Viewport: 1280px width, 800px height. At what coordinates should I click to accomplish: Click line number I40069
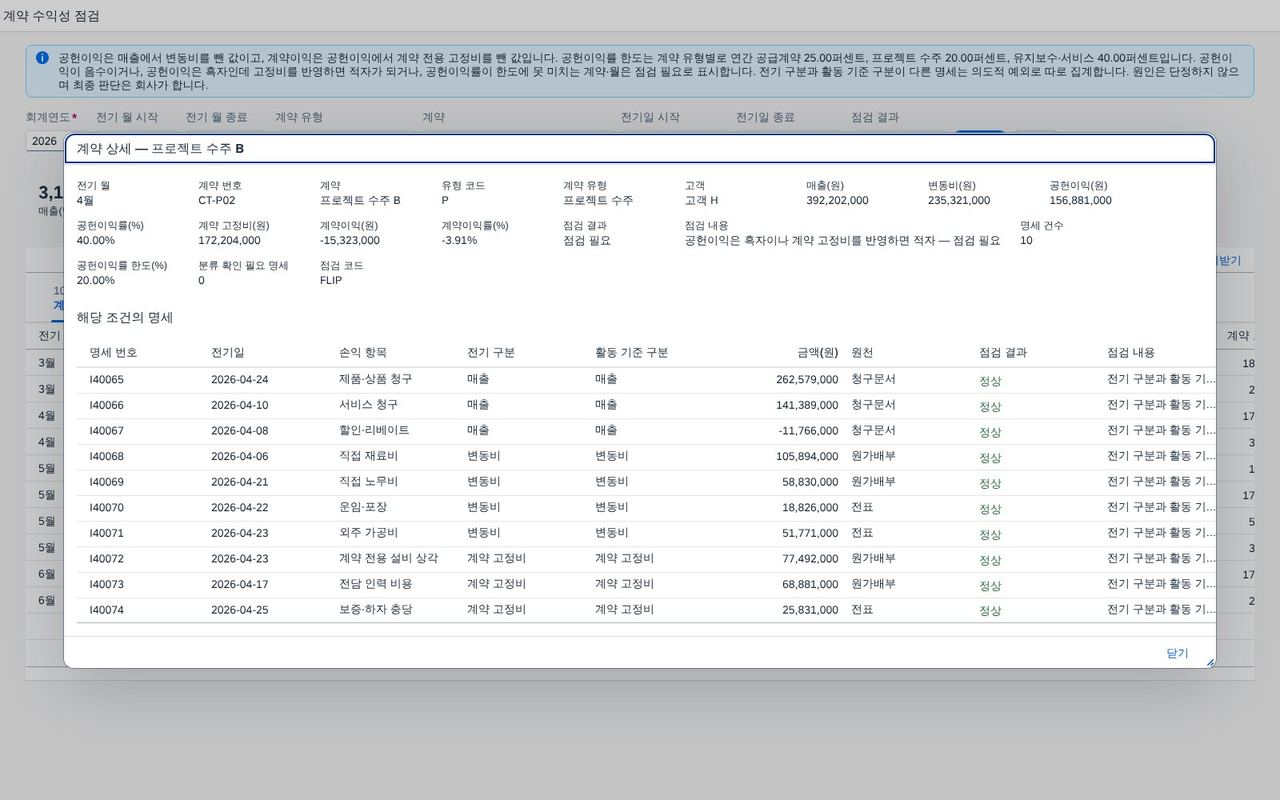click(107, 482)
